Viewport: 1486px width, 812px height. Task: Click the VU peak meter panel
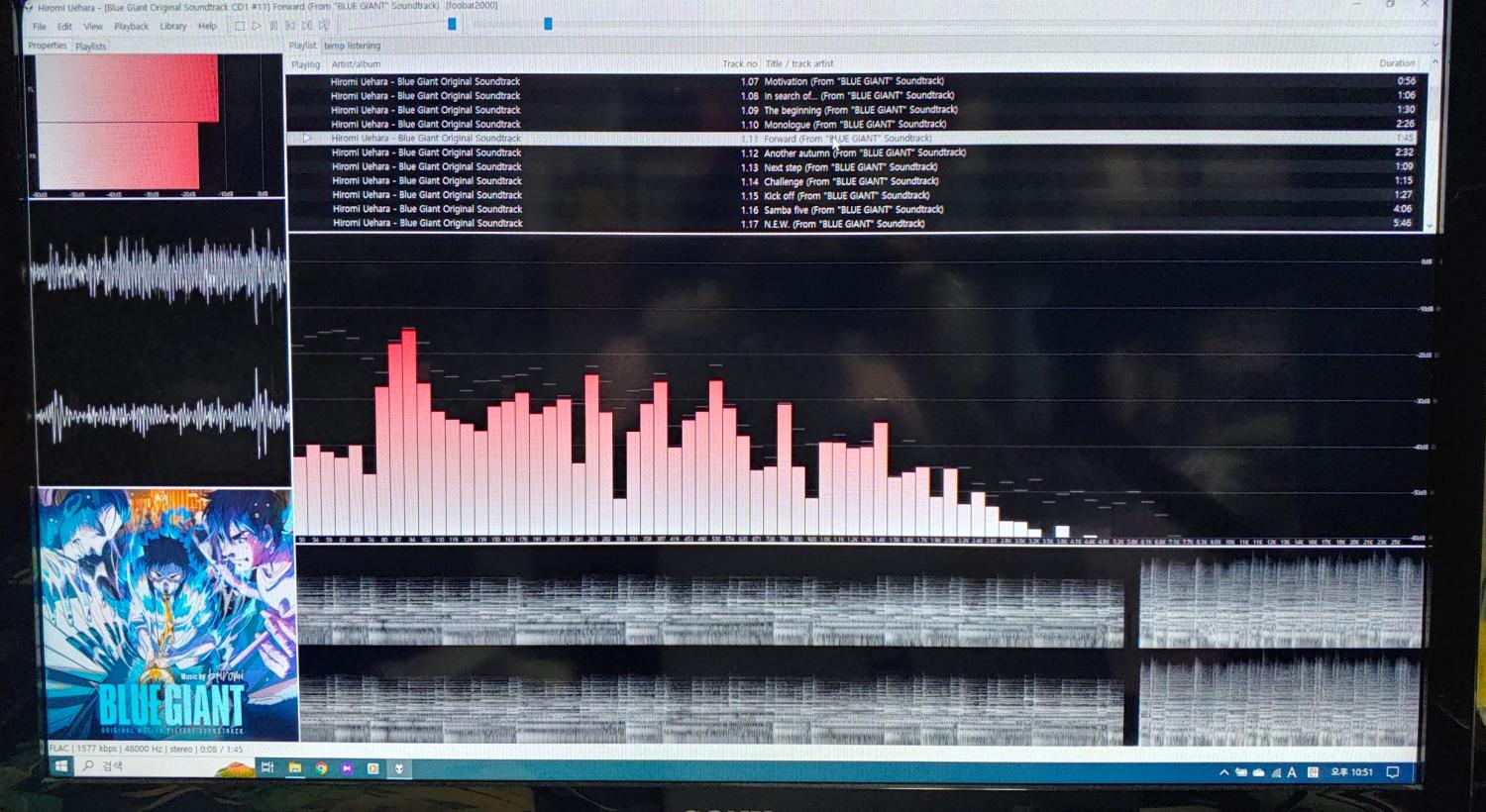[157, 125]
